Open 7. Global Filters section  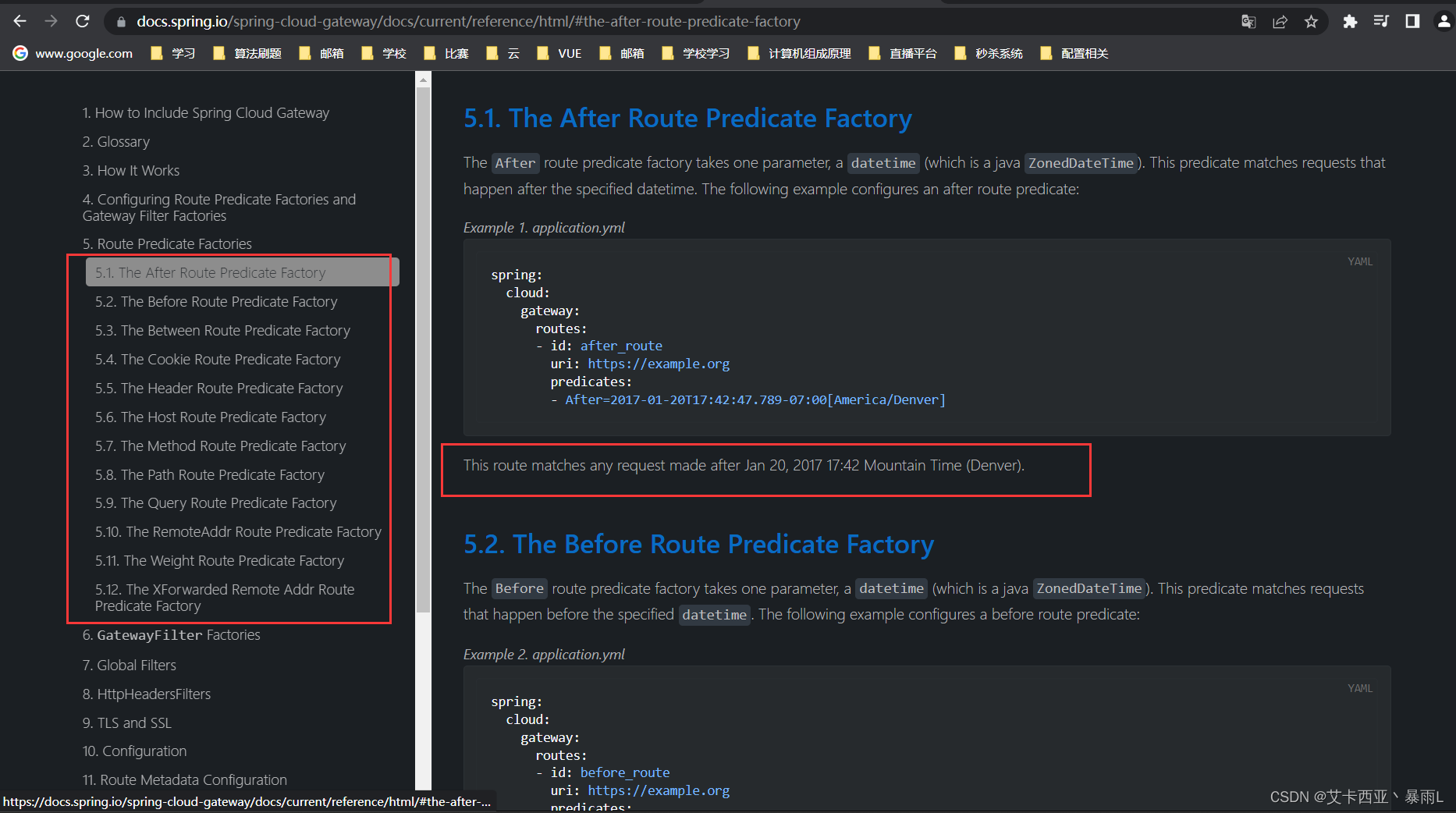[x=130, y=666]
